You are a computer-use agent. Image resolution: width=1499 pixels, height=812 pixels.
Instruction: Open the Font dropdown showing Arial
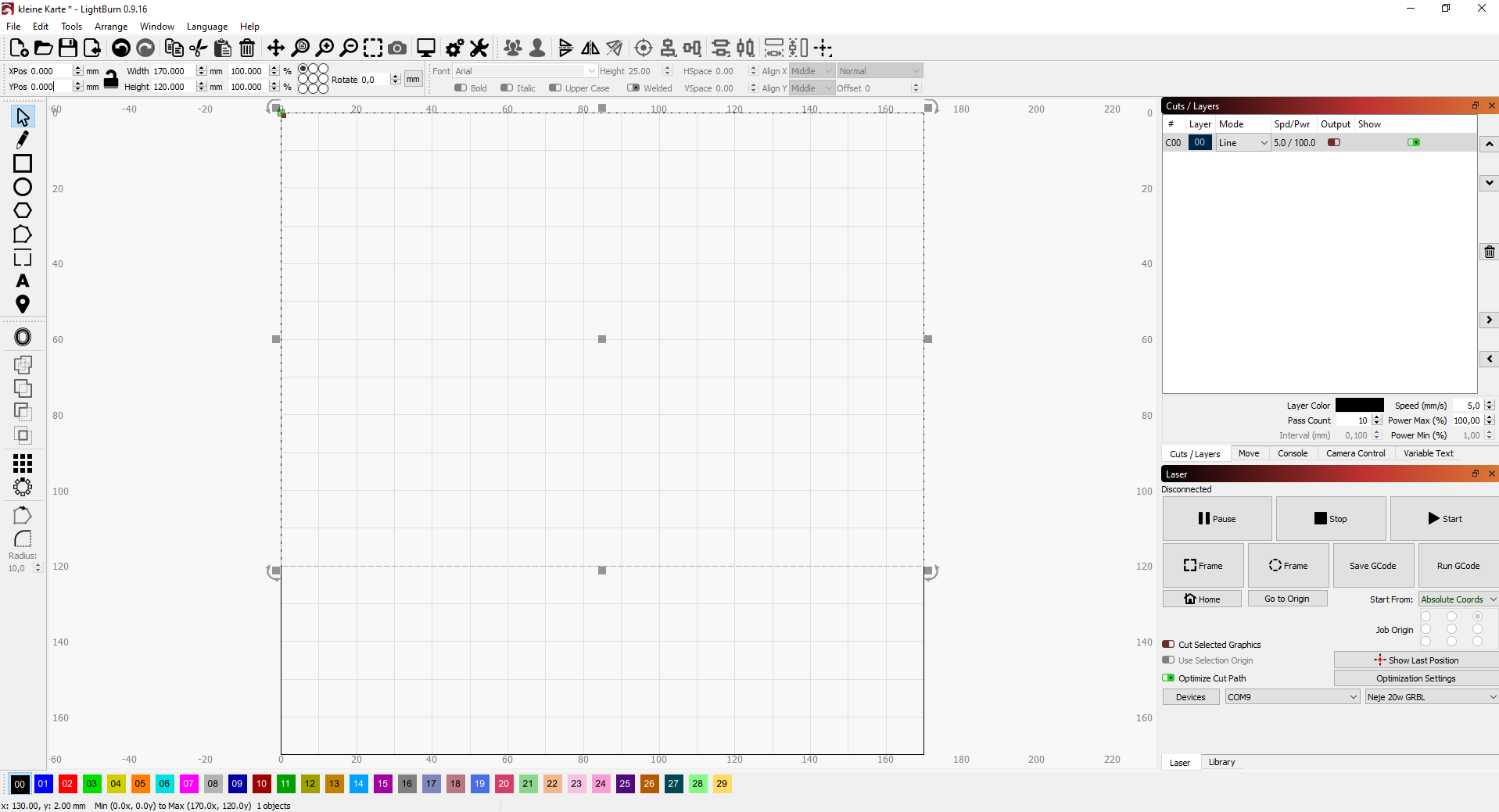(525, 71)
